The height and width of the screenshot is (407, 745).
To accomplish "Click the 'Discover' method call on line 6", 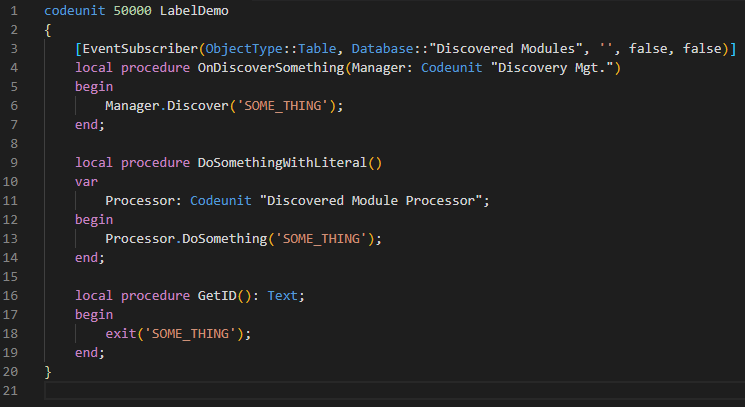I will [198, 105].
